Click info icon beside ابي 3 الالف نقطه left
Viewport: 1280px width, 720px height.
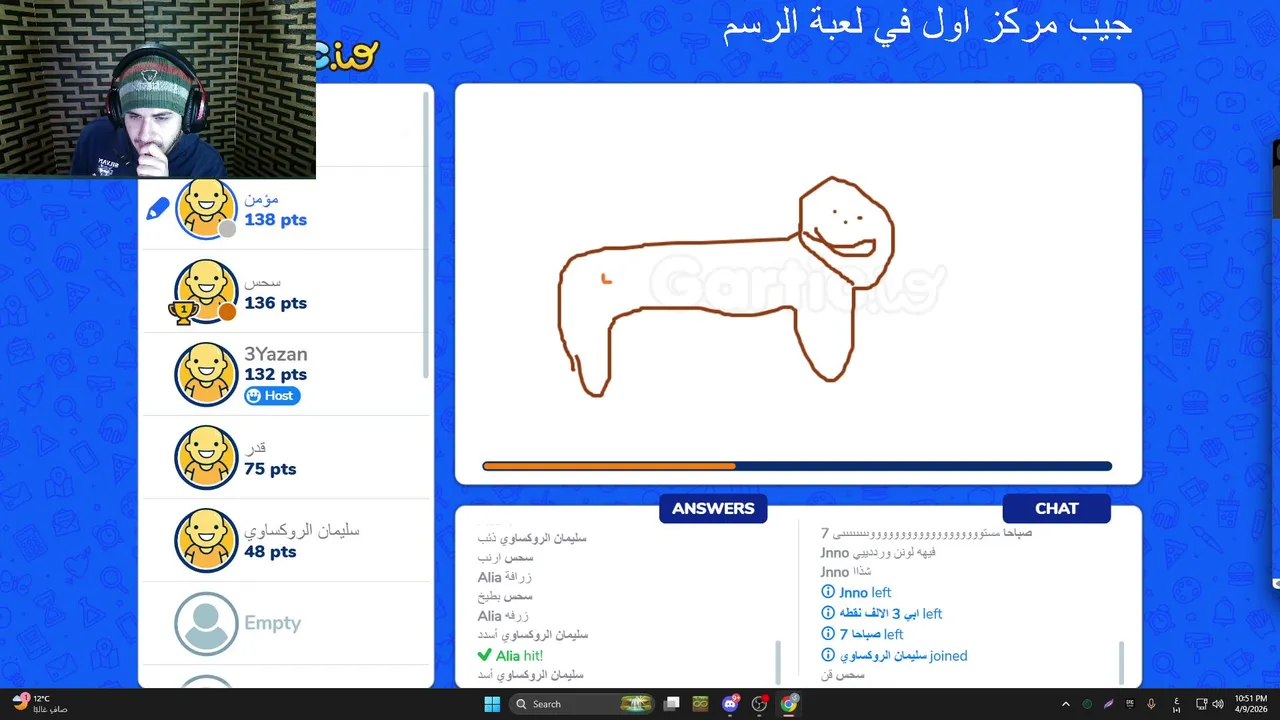point(828,613)
